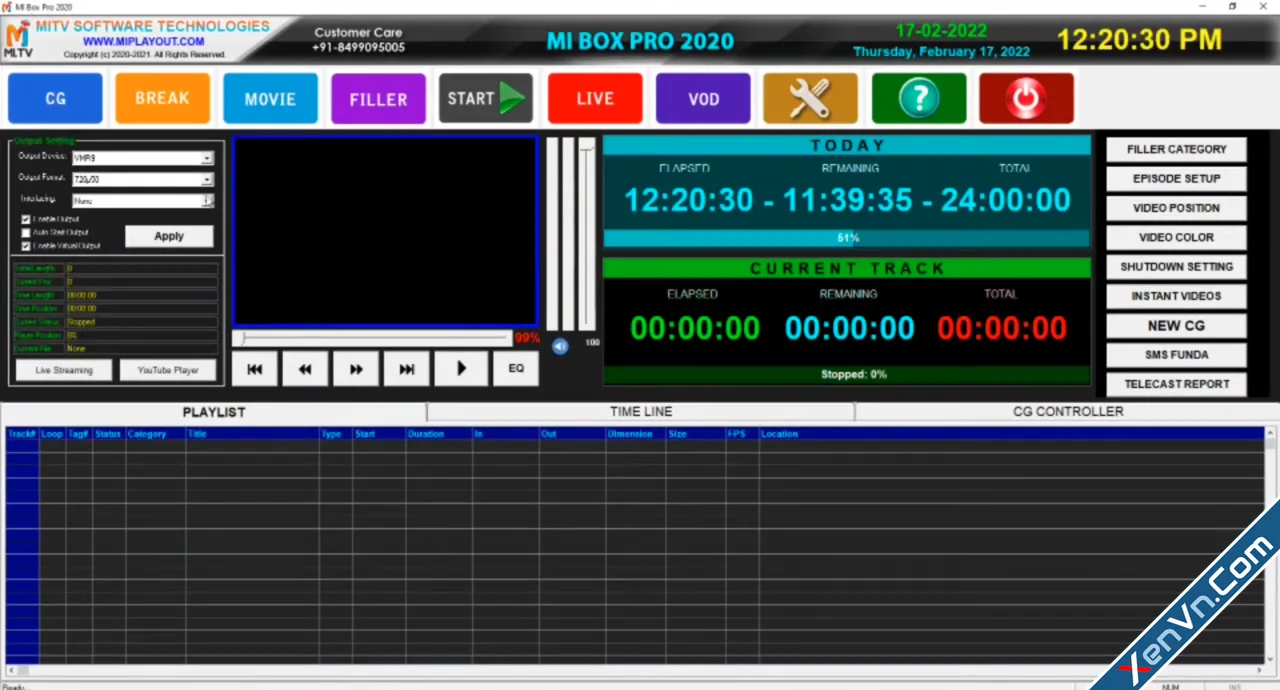The width and height of the screenshot is (1280, 690).
Task: Open YouTube Player
Action: coord(168,370)
